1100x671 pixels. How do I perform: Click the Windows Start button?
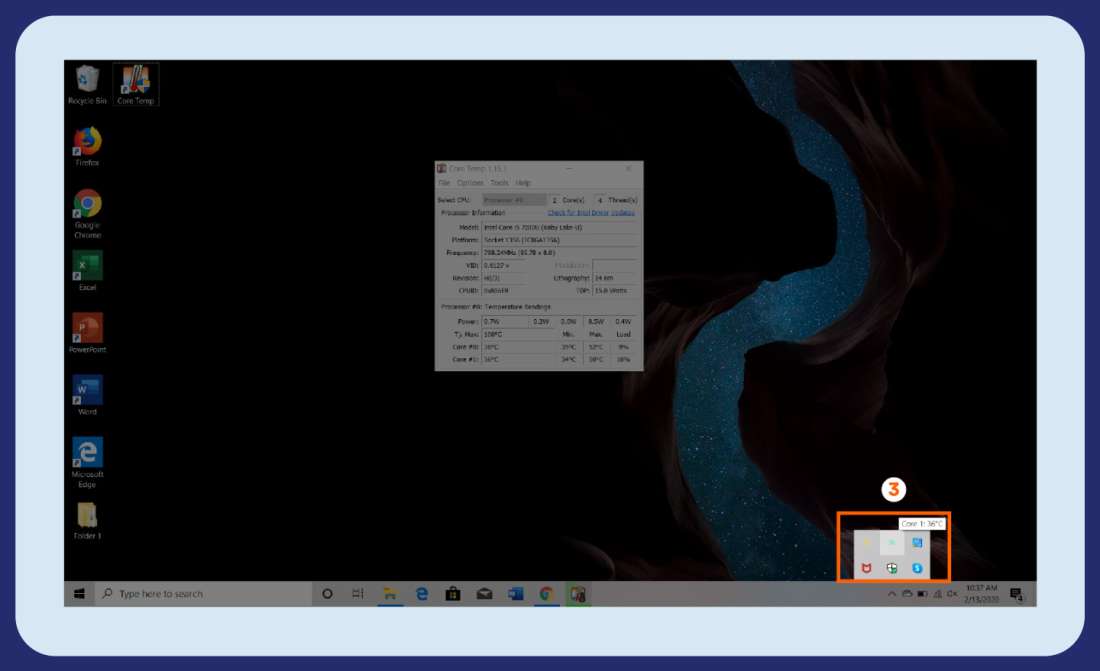[x=80, y=593]
